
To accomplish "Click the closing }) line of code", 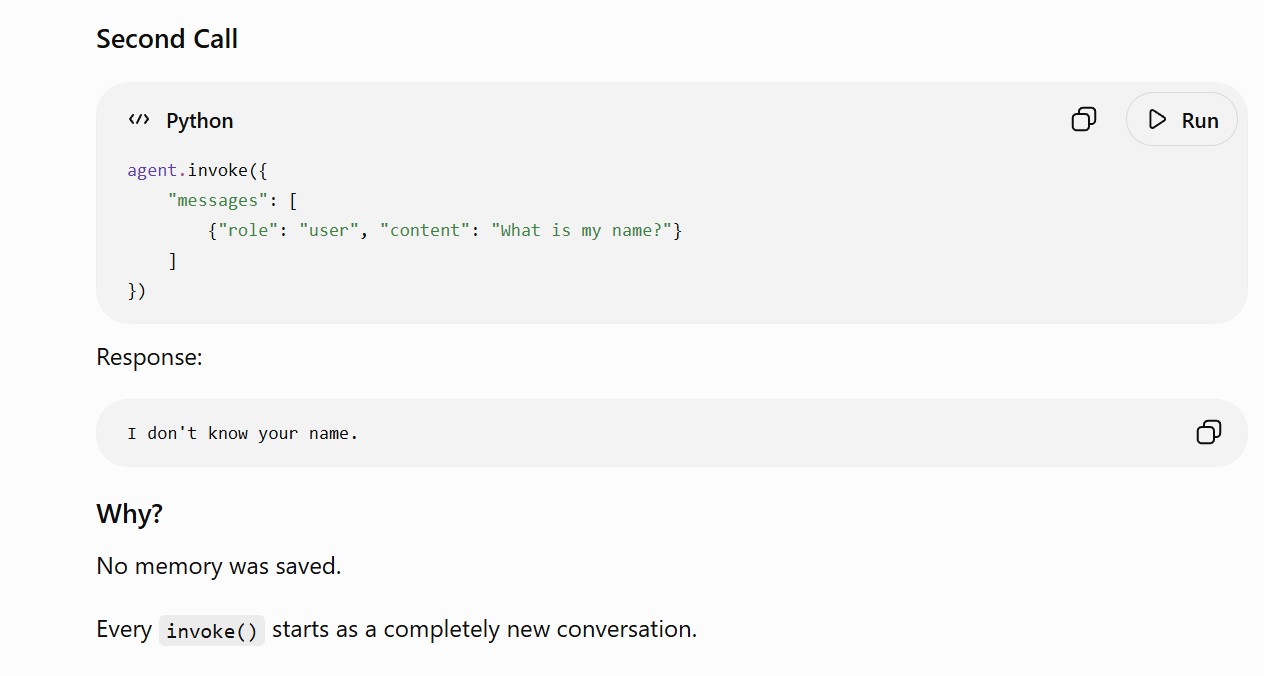I will point(137,291).
